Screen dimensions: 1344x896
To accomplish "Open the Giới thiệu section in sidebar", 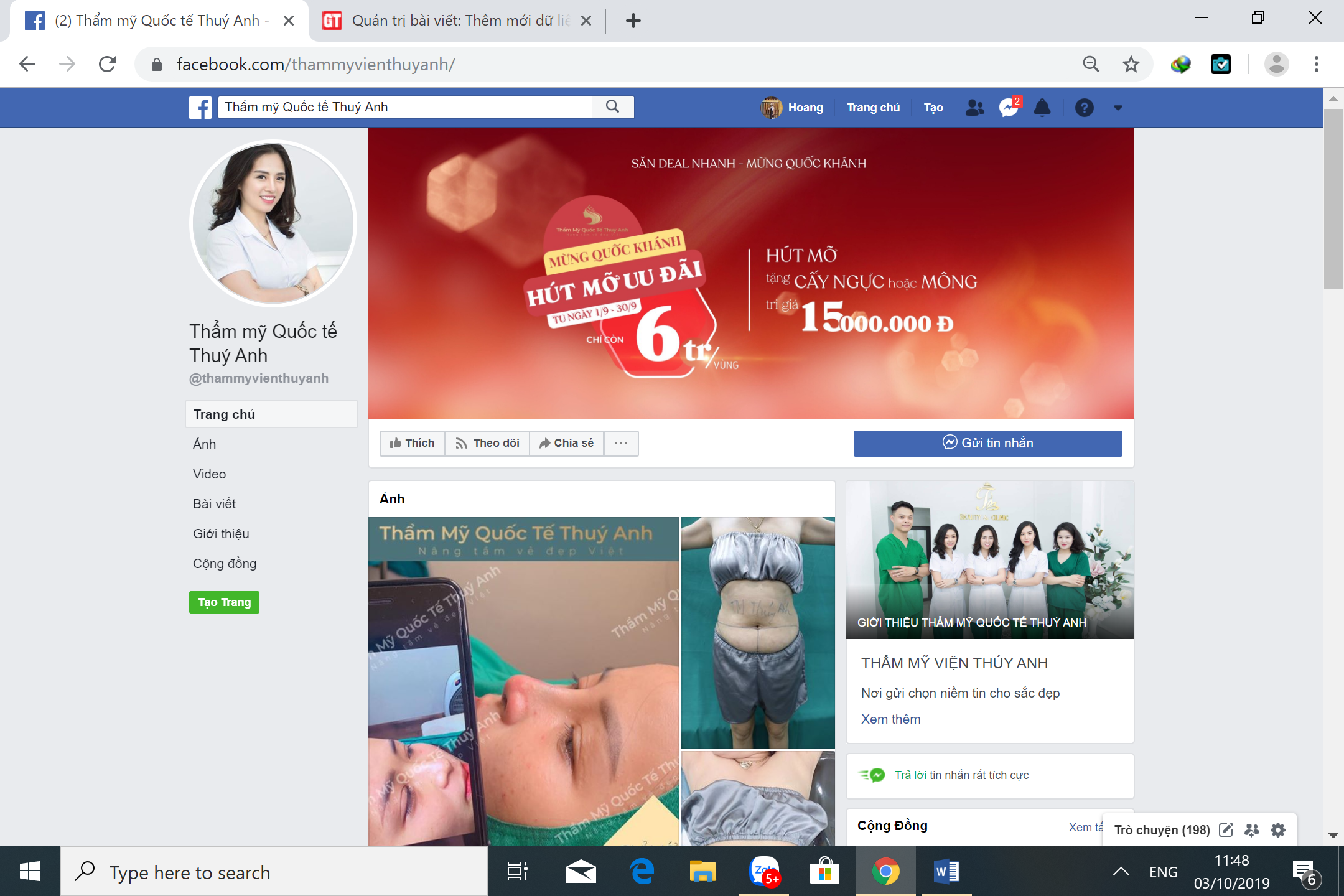I will (221, 534).
